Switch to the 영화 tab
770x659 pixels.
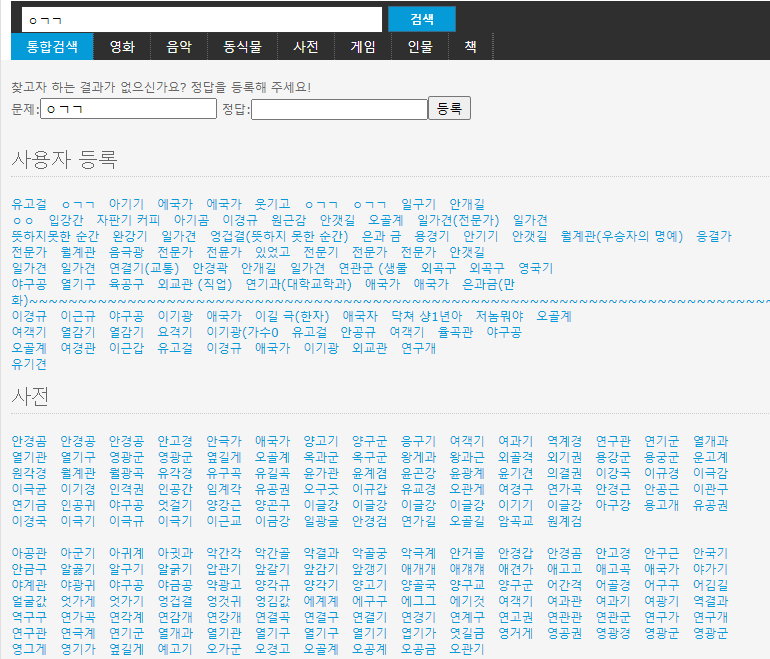pyautogui.click(x=122, y=47)
